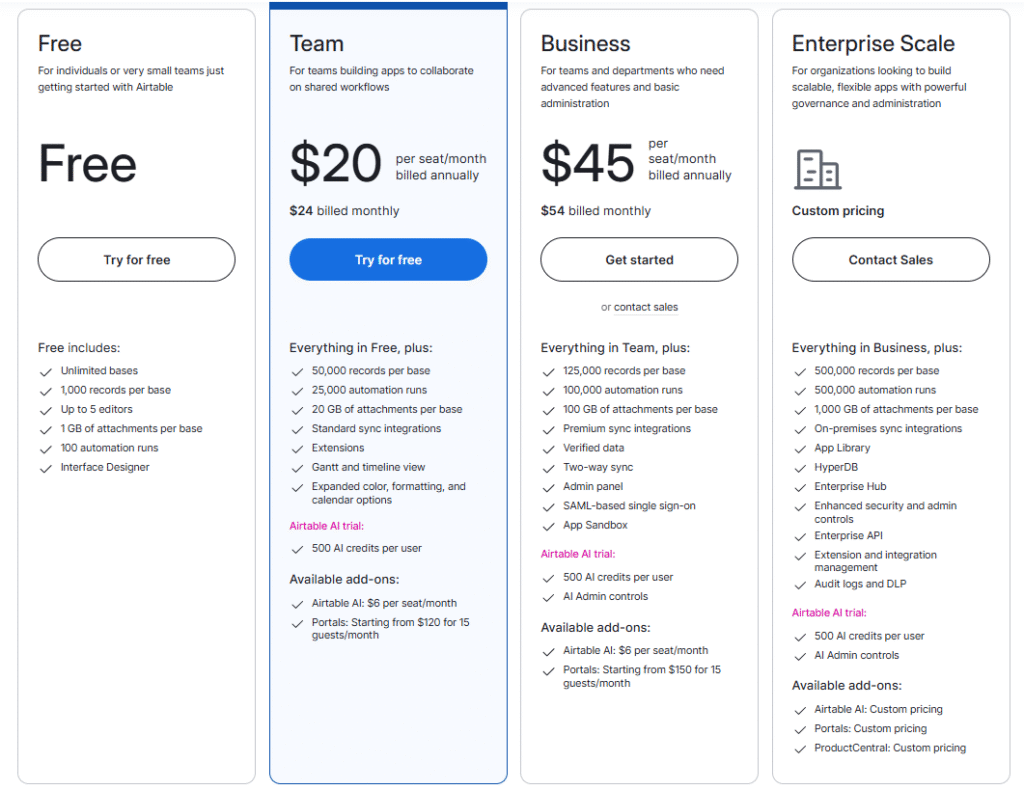Click the checkmark beside Audit logs and DLP
1024x790 pixels.
point(800,585)
